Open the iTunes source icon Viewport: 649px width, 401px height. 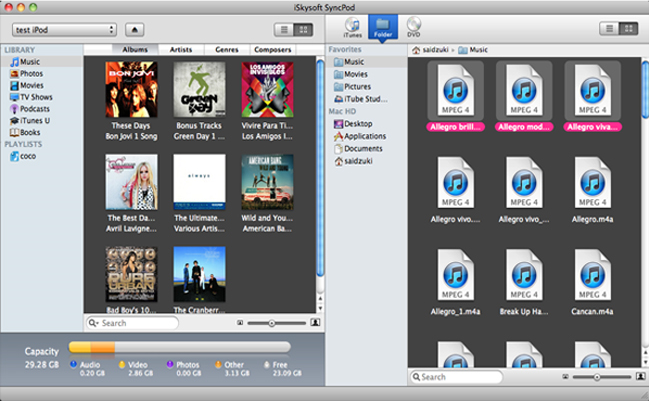352,26
